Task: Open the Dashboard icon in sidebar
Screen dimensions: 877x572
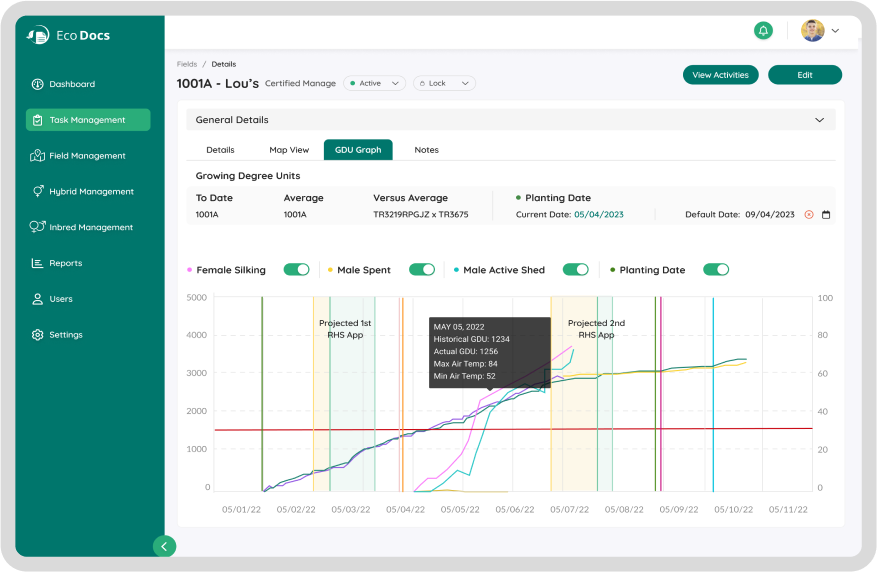Action: [37, 84]
